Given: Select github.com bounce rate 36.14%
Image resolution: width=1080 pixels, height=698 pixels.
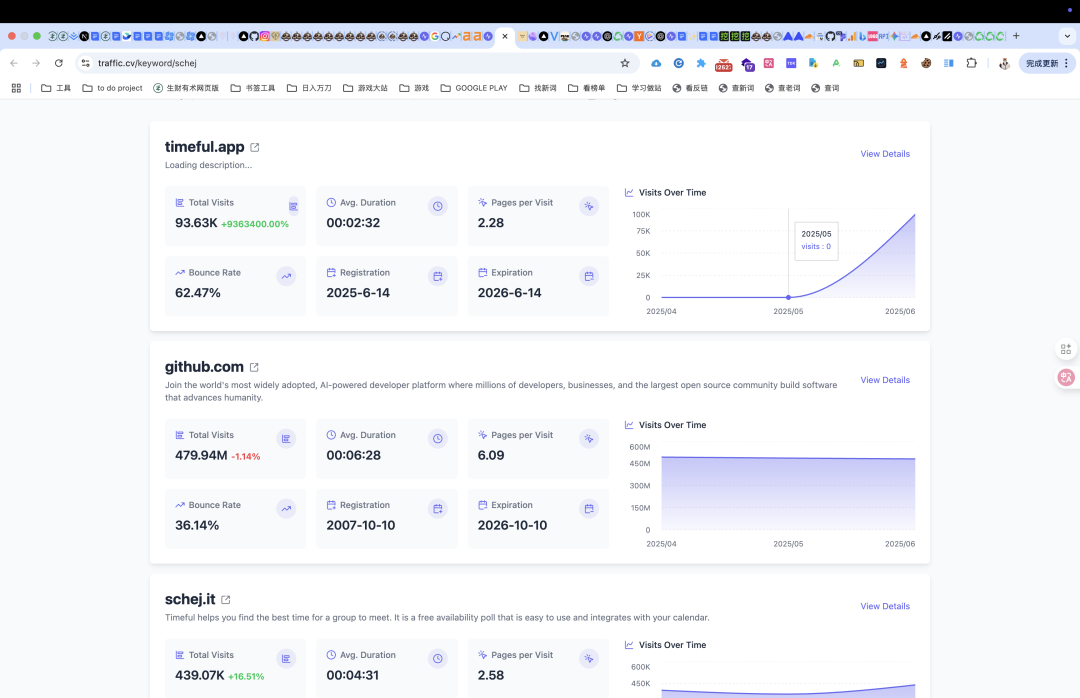Looking at the screenshot, I should coord(197,525).
